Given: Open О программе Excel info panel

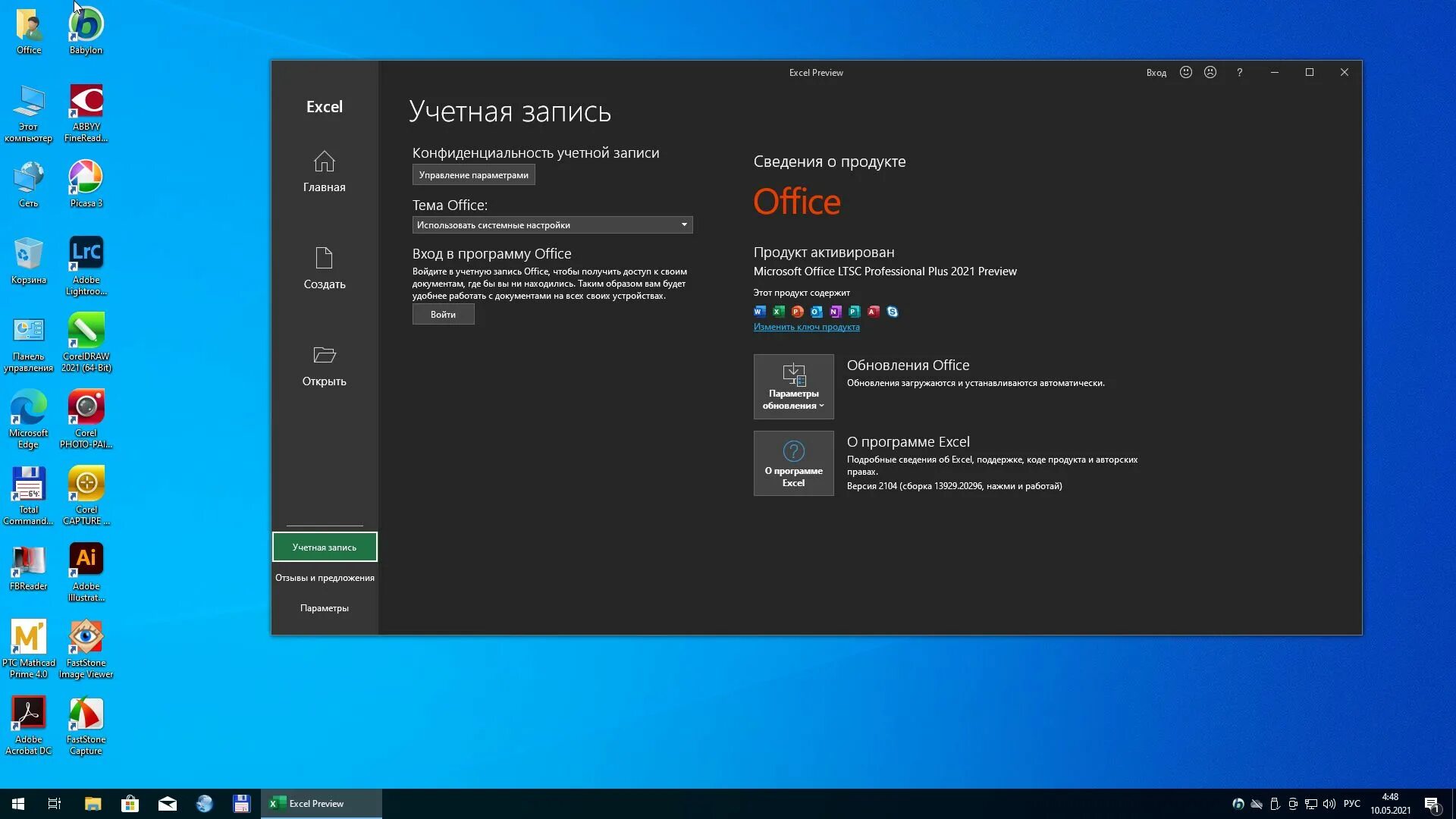Looking at the screenshot, I should [793, 463].
